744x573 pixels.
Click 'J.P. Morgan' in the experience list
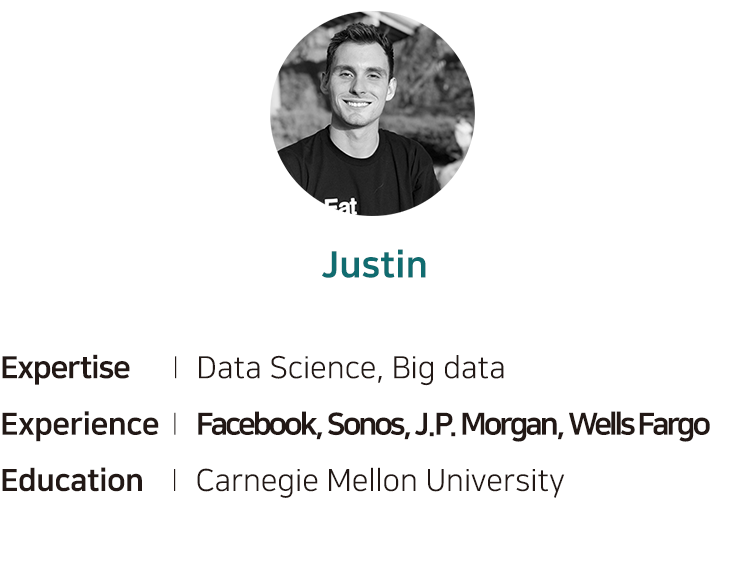(486, 425)
